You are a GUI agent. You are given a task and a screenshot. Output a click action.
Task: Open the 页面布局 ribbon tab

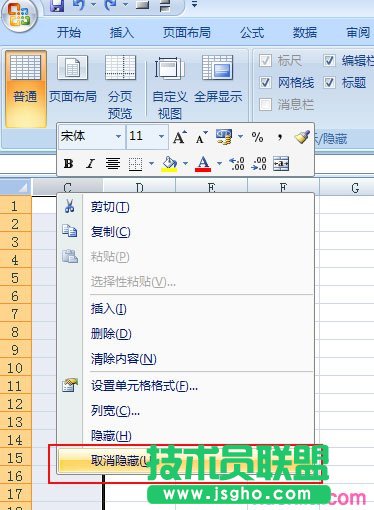click(187, 32)
